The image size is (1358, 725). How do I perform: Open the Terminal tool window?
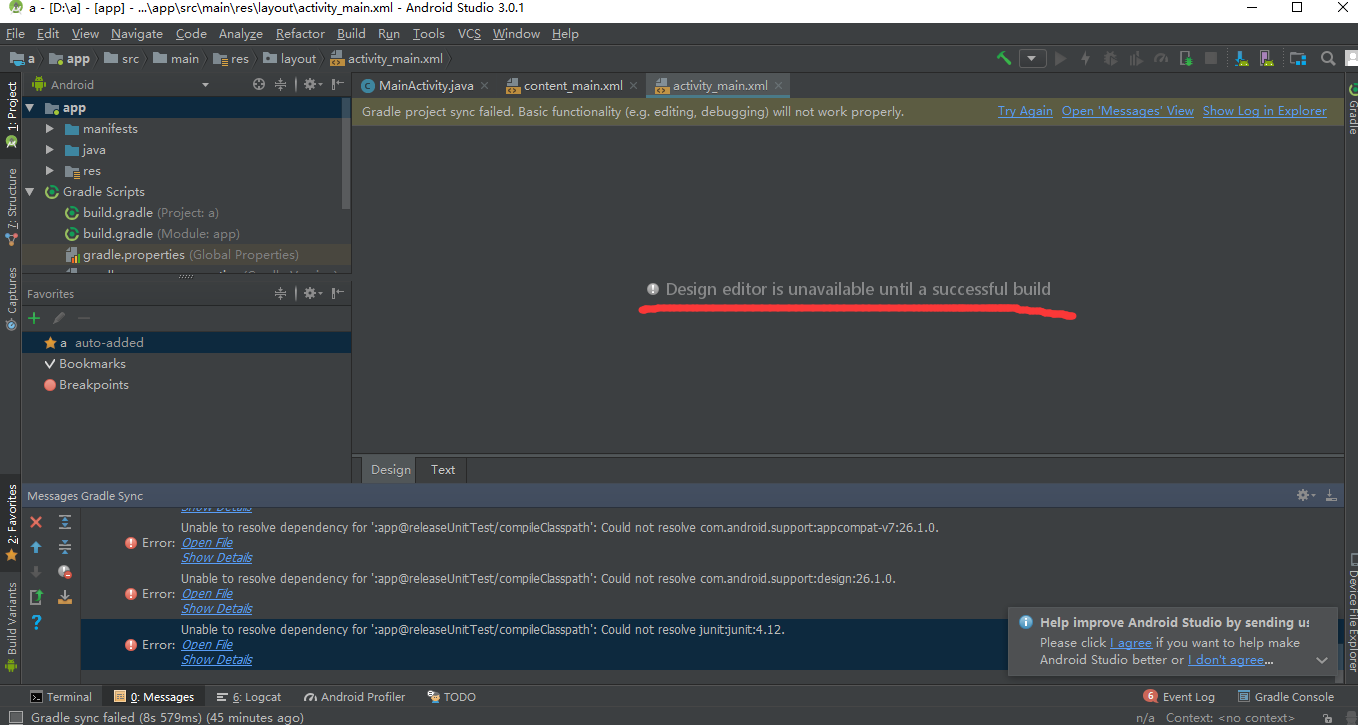click(61, 697)
